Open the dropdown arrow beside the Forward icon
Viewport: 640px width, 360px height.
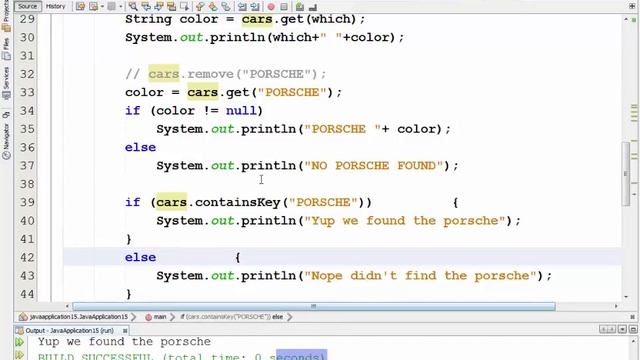point(120,7)
